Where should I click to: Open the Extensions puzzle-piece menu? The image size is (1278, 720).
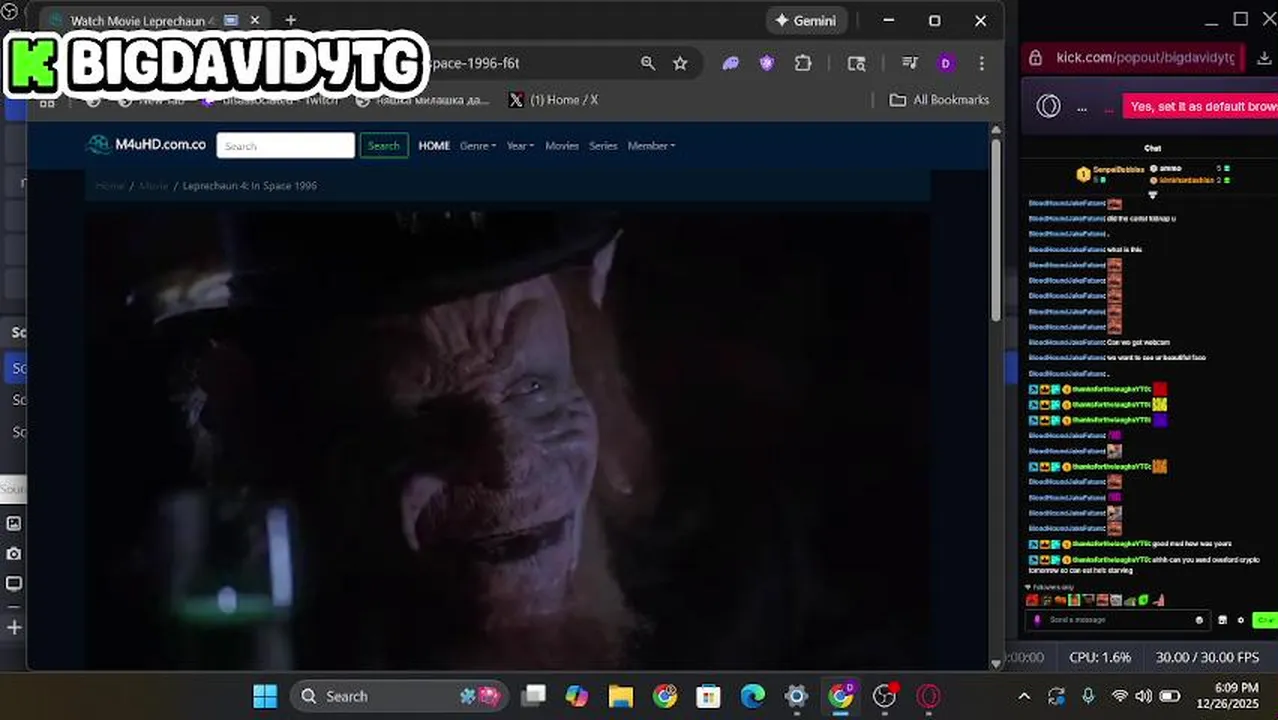[803, 63]
